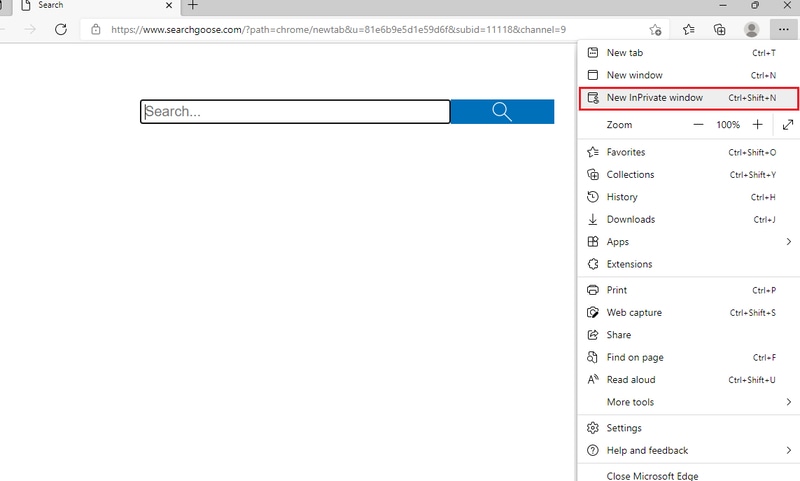Screen dimensions: 800x481
Task: Expand Help and feedback submenu
Action: (688, 450)
